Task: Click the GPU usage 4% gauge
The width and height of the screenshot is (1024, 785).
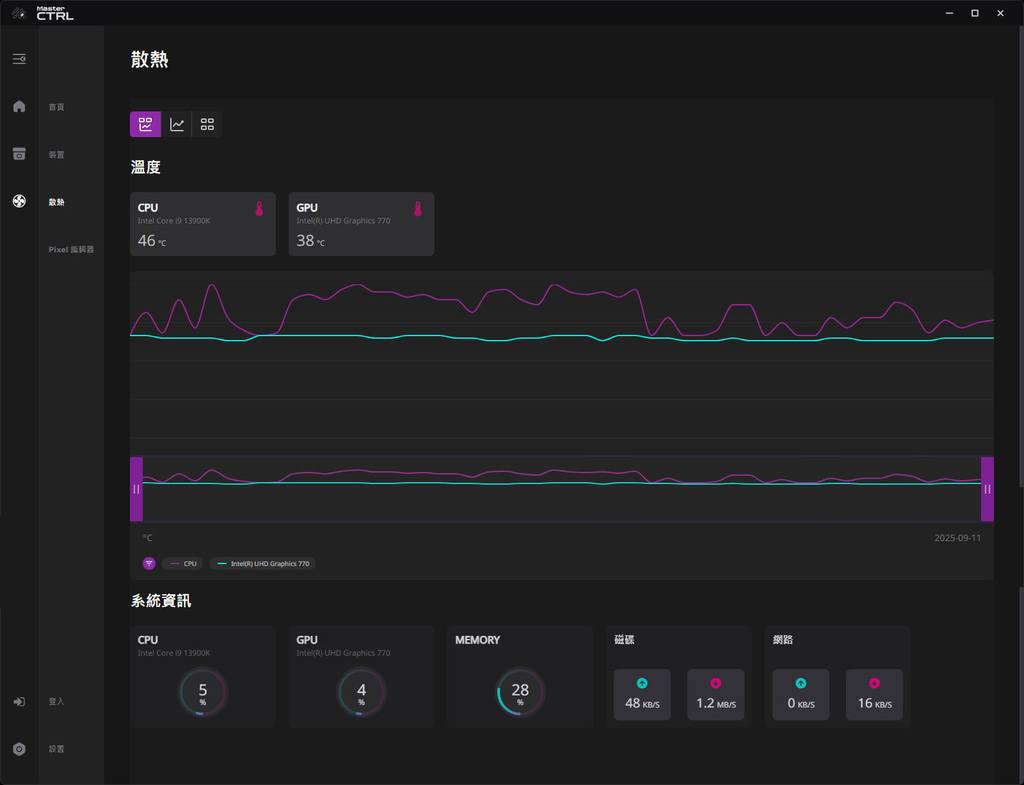Action: tap(361, 692)
